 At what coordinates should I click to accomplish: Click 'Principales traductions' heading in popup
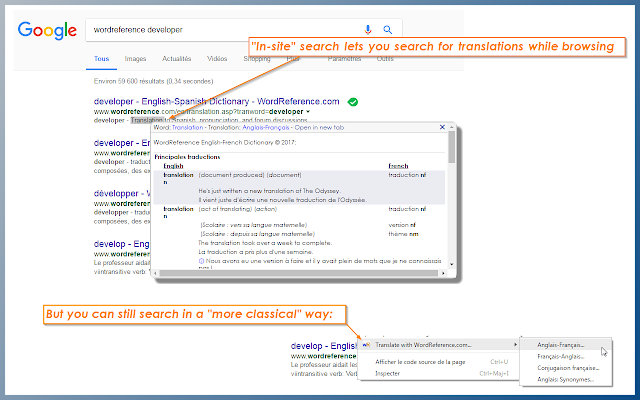pos(187,157)
